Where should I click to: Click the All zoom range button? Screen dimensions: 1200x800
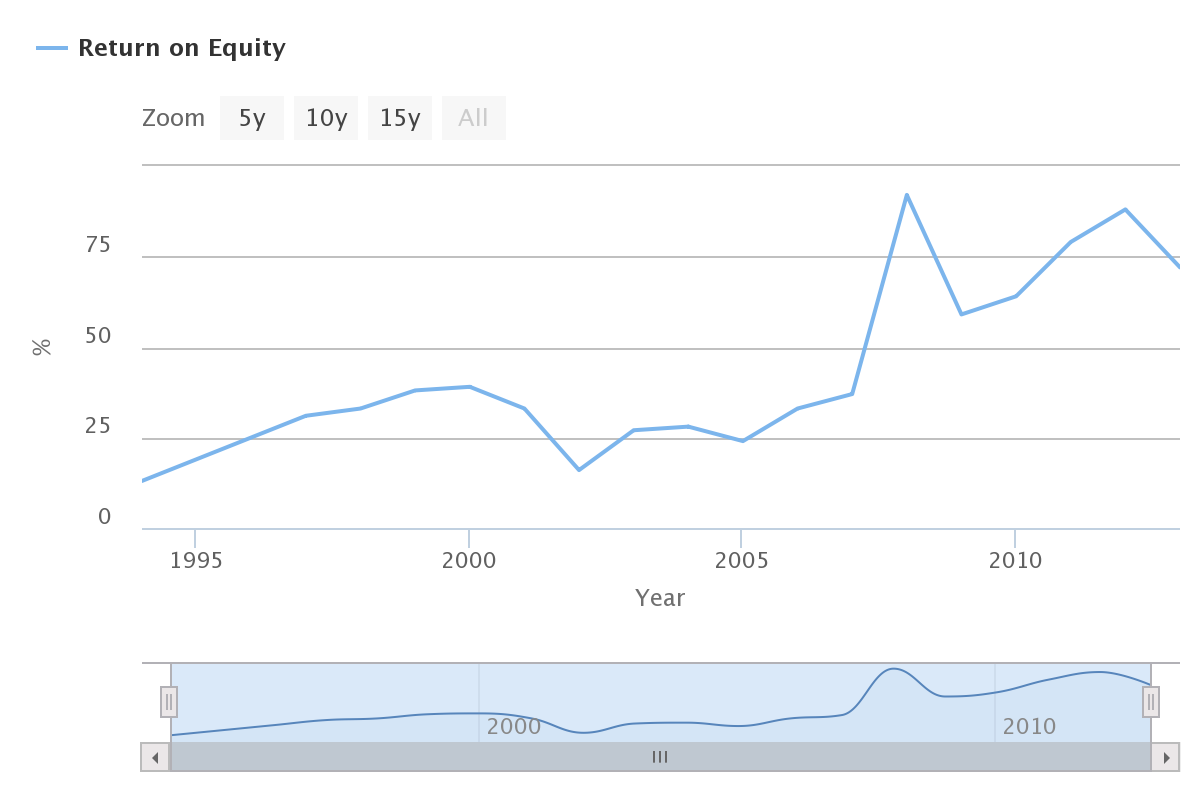473,118
